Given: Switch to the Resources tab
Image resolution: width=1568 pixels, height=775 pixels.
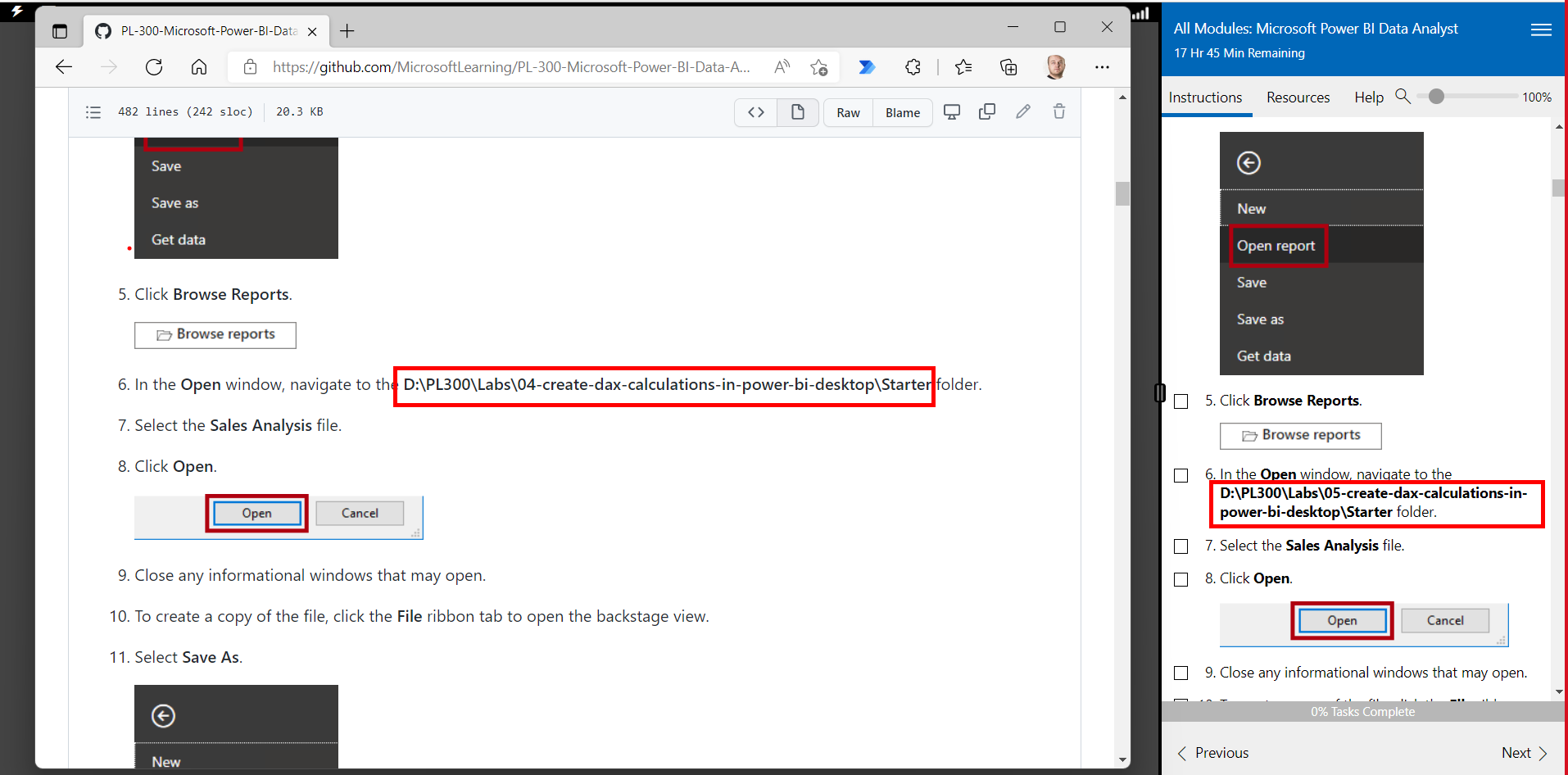Looking at the screenshot, I should click(x=1298, y=97).
